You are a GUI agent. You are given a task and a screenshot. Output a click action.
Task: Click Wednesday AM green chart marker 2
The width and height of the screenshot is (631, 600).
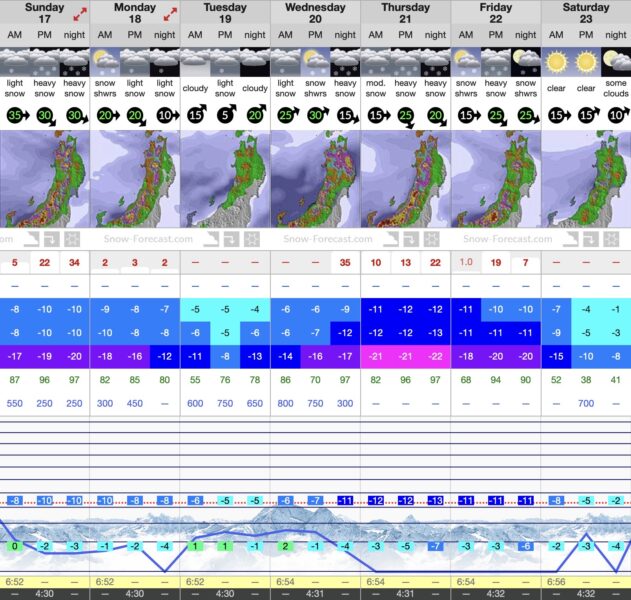tap(285, 546)
